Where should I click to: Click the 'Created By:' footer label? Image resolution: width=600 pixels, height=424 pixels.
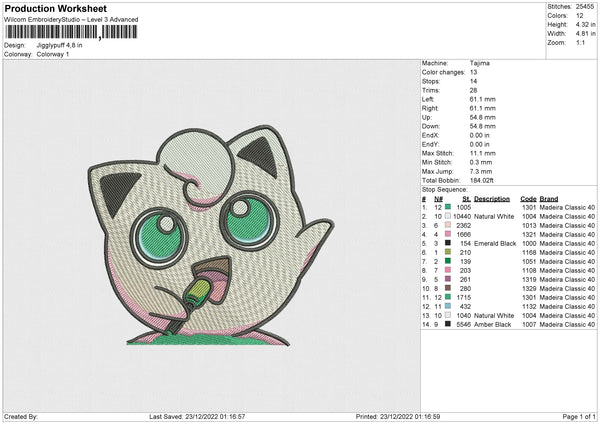click(21, 416)
